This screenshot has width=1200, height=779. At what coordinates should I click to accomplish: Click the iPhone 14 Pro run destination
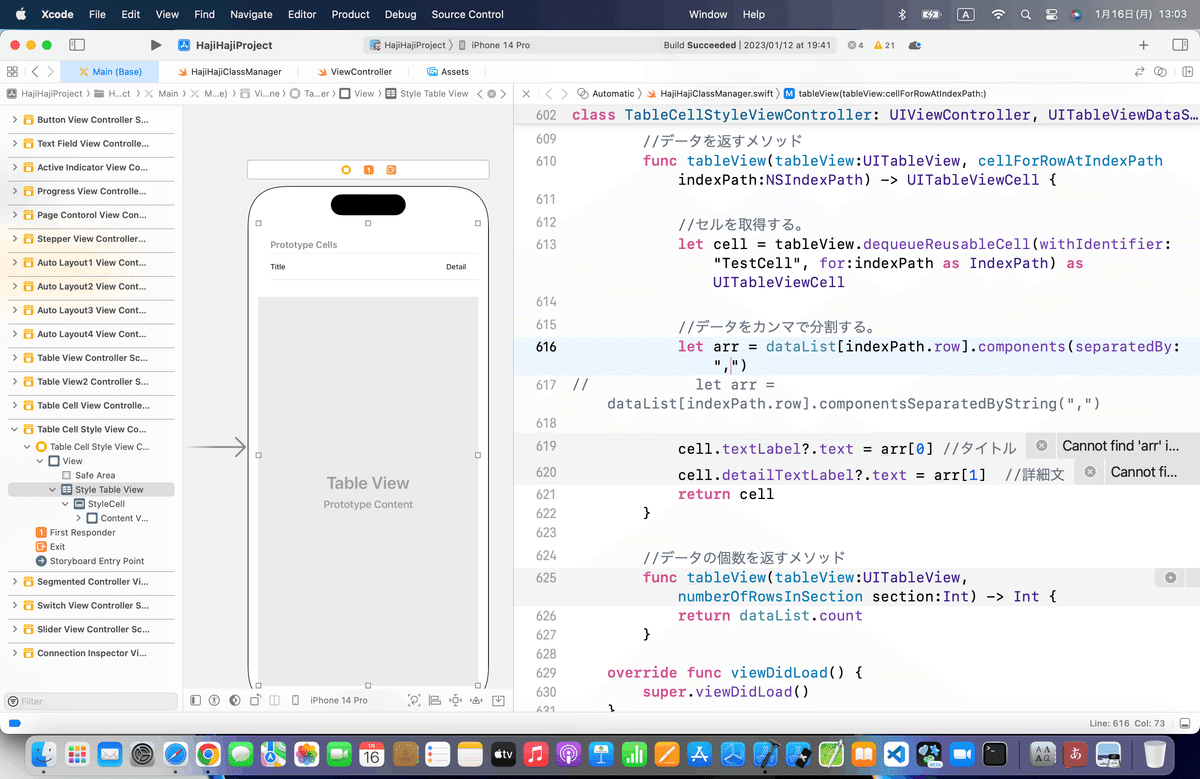tap(494, 45)
